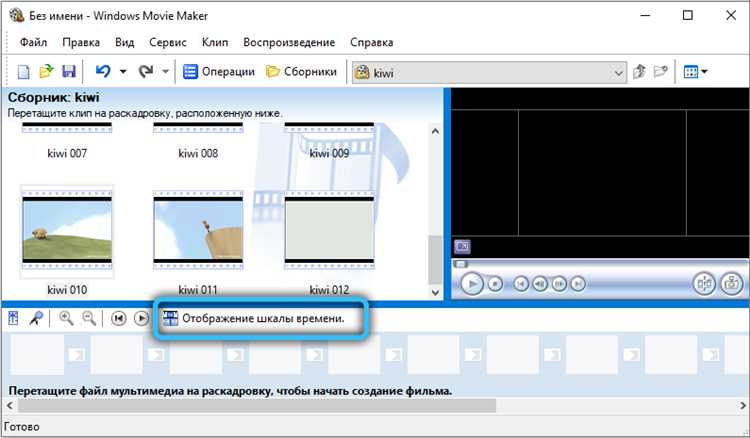Viewport: 750px width, 438px height.
Task: Expand the redo history dropdown arrow
Action: tap(165, 72)
